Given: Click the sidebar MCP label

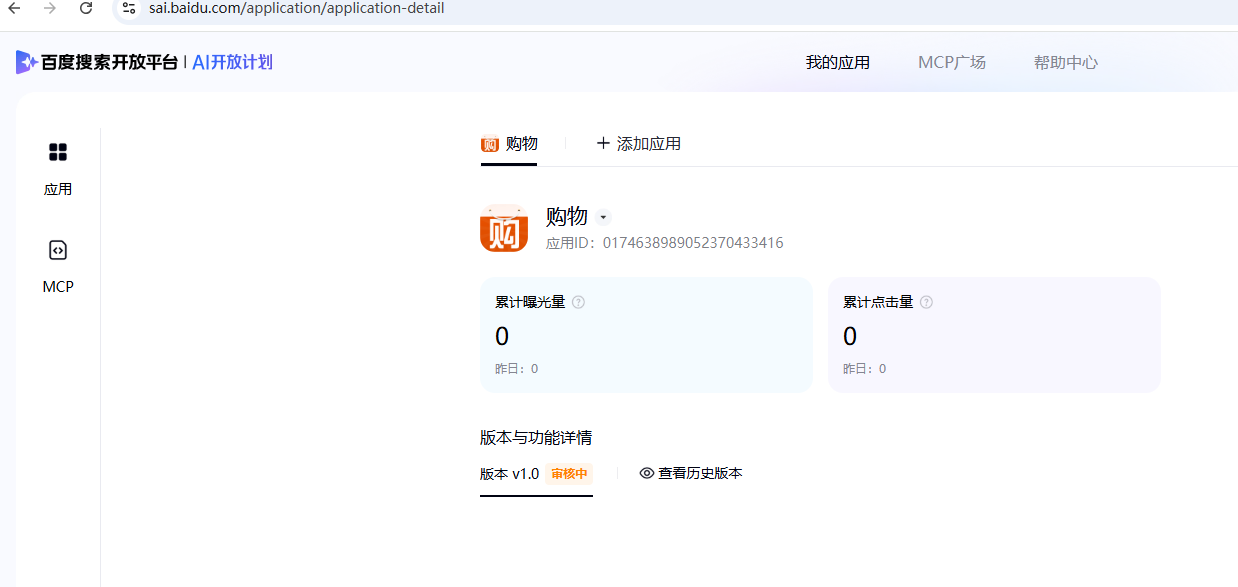Looking at the screenshot, I should [58, 287].
